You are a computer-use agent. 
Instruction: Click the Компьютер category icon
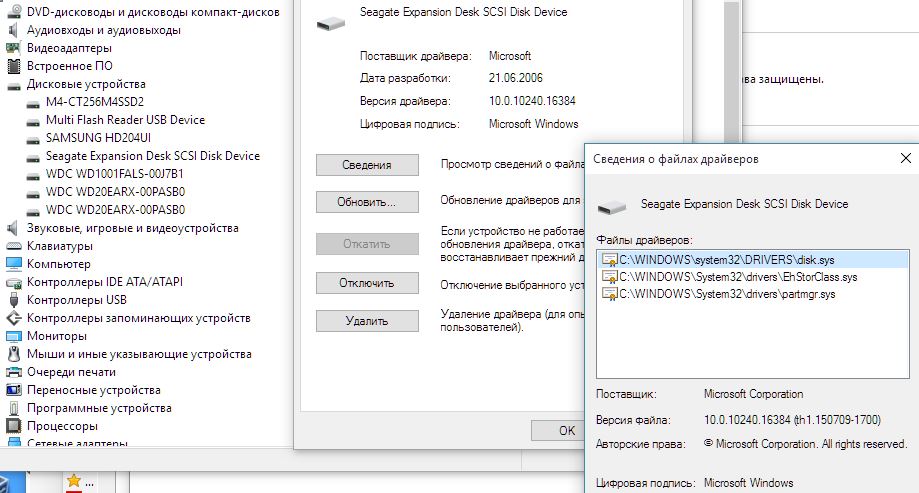(x=14, y=264)
